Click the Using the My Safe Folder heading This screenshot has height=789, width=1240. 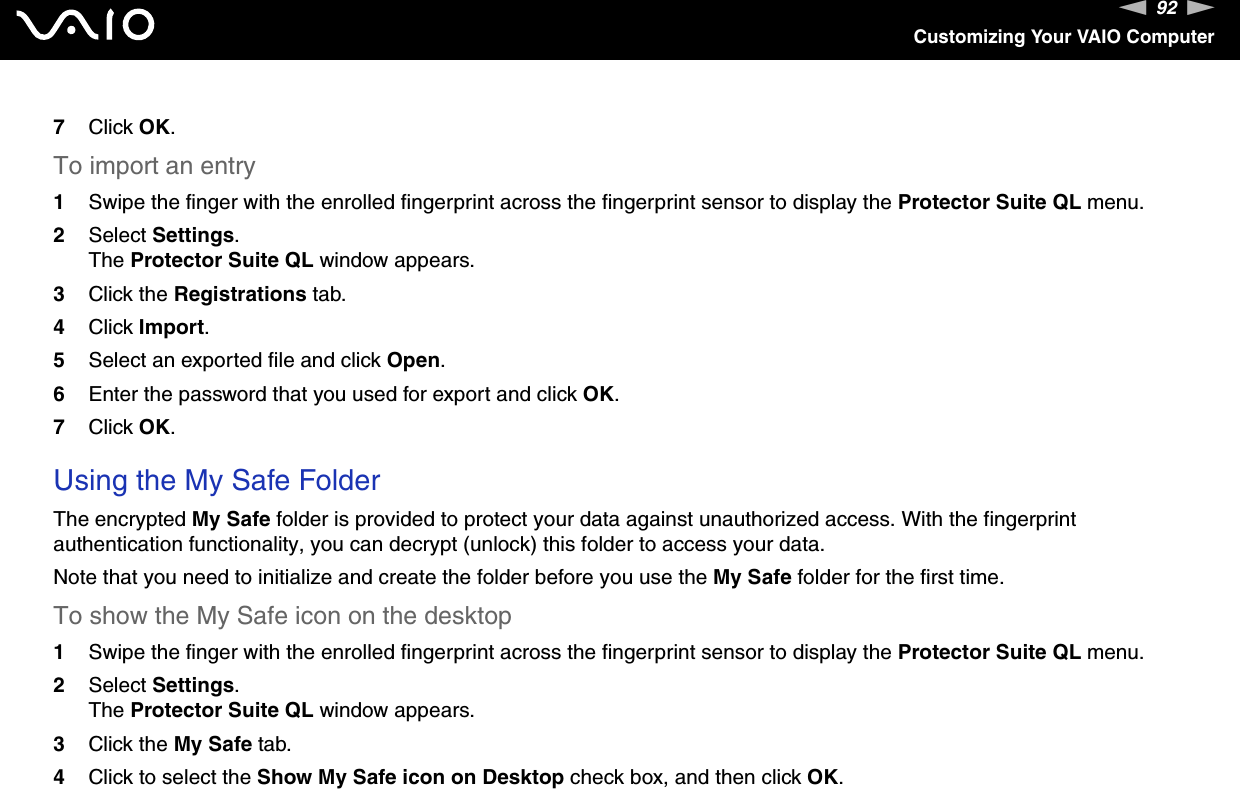217,481
